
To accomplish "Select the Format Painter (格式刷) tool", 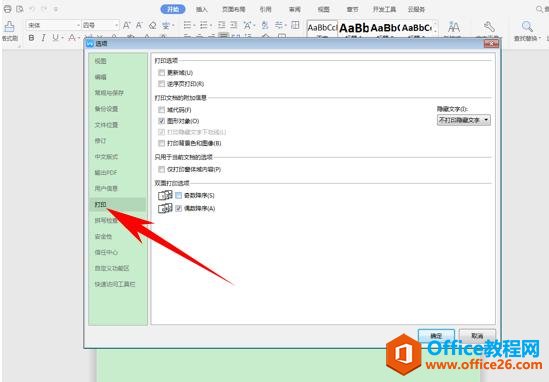I will [x=9, y=31].
